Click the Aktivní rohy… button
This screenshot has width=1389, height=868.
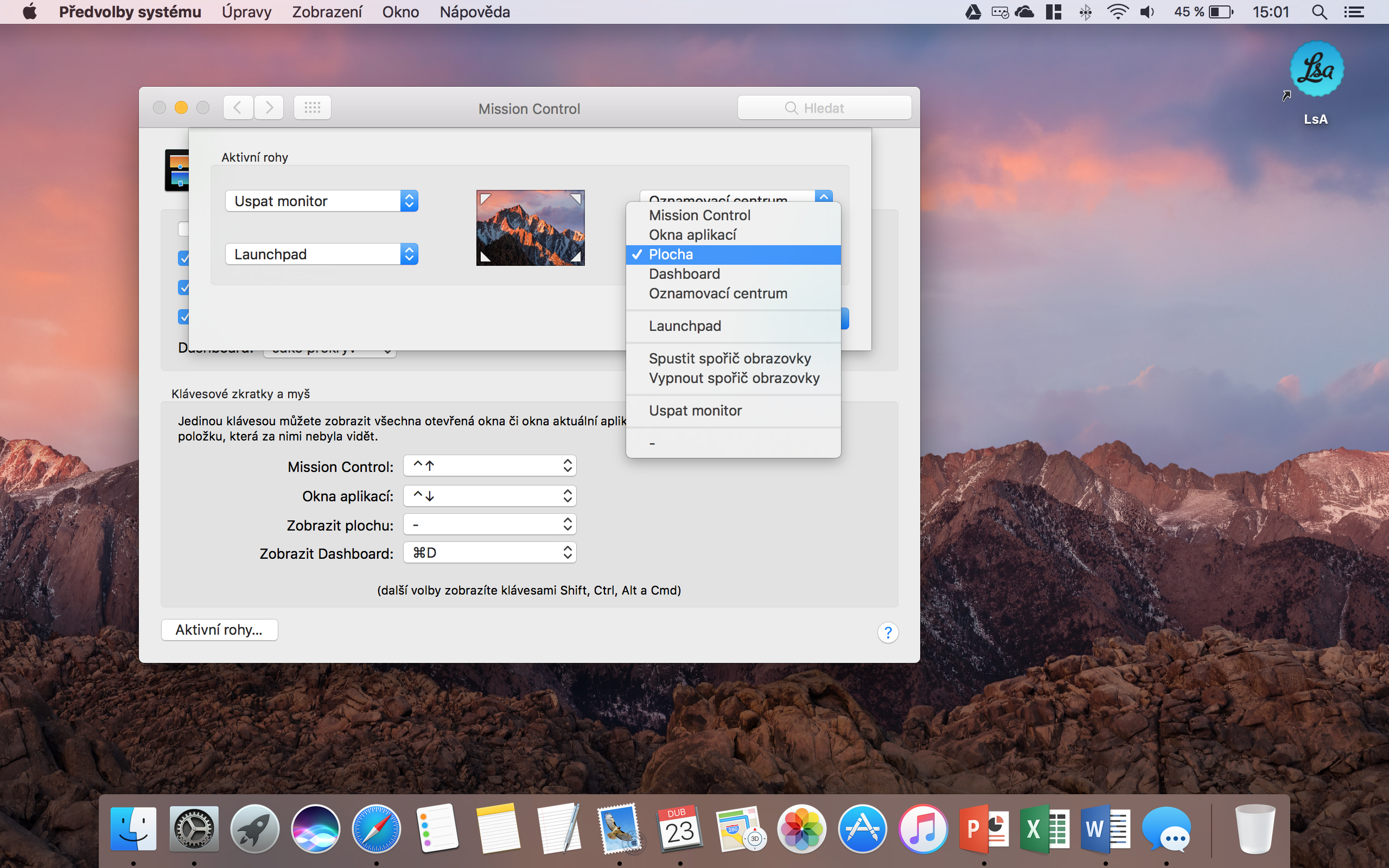[x=219, y=630]
